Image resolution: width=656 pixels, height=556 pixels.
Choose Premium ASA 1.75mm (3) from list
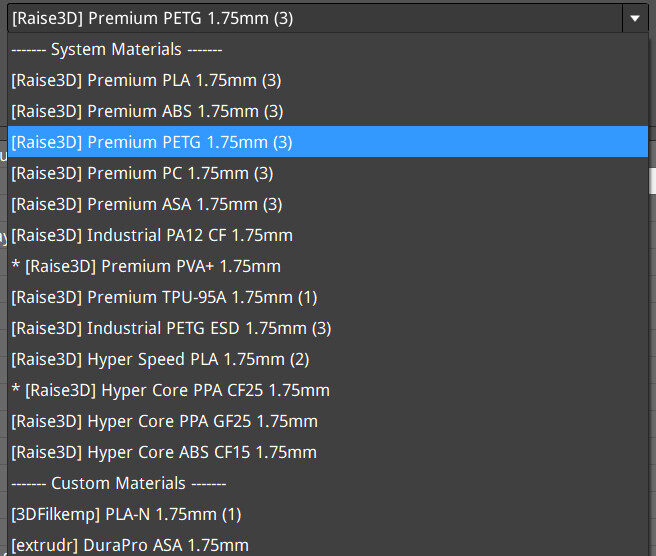pyautogui.click(x=147, y=204)
